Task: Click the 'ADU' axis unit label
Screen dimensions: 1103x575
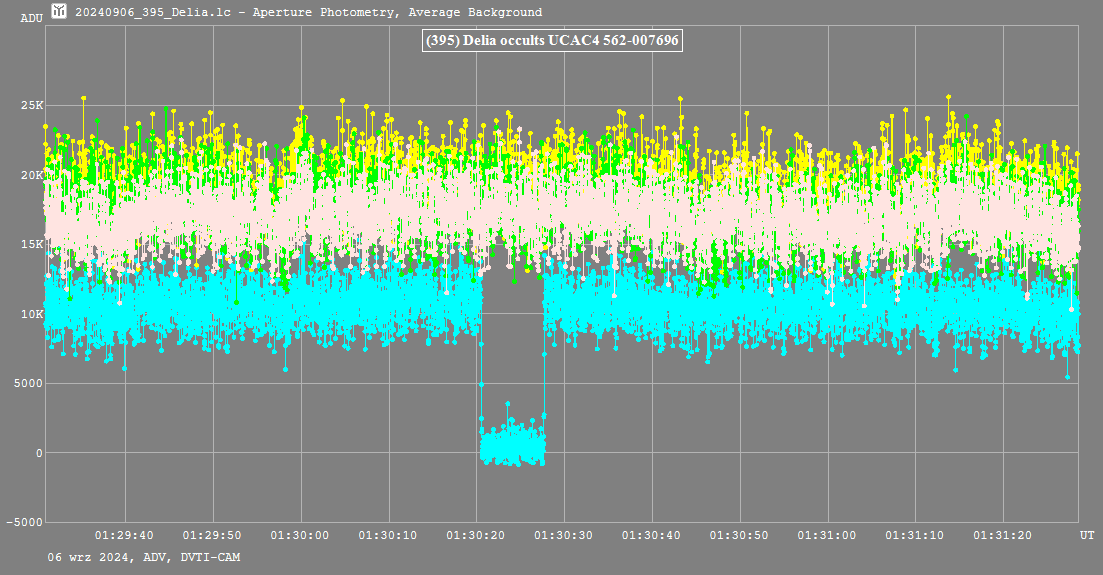Action: [32, 18]
